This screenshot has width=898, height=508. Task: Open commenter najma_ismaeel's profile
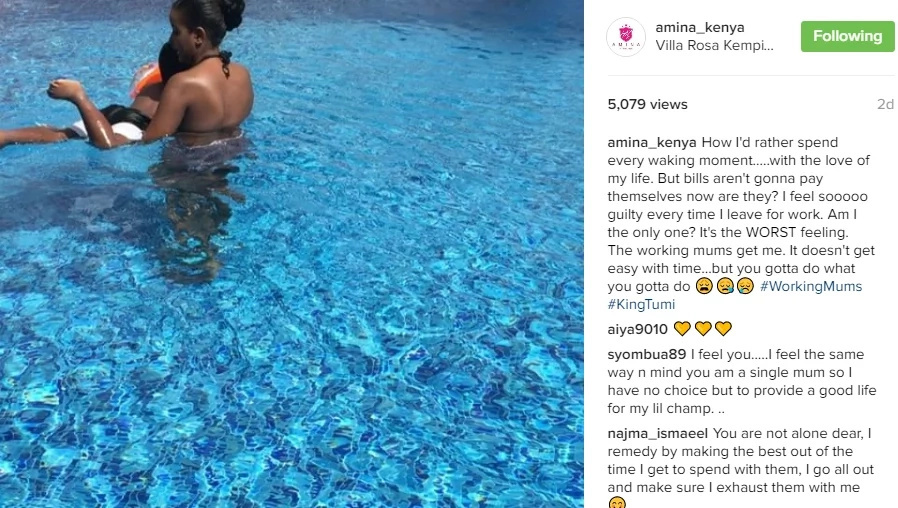click(657, 434)
